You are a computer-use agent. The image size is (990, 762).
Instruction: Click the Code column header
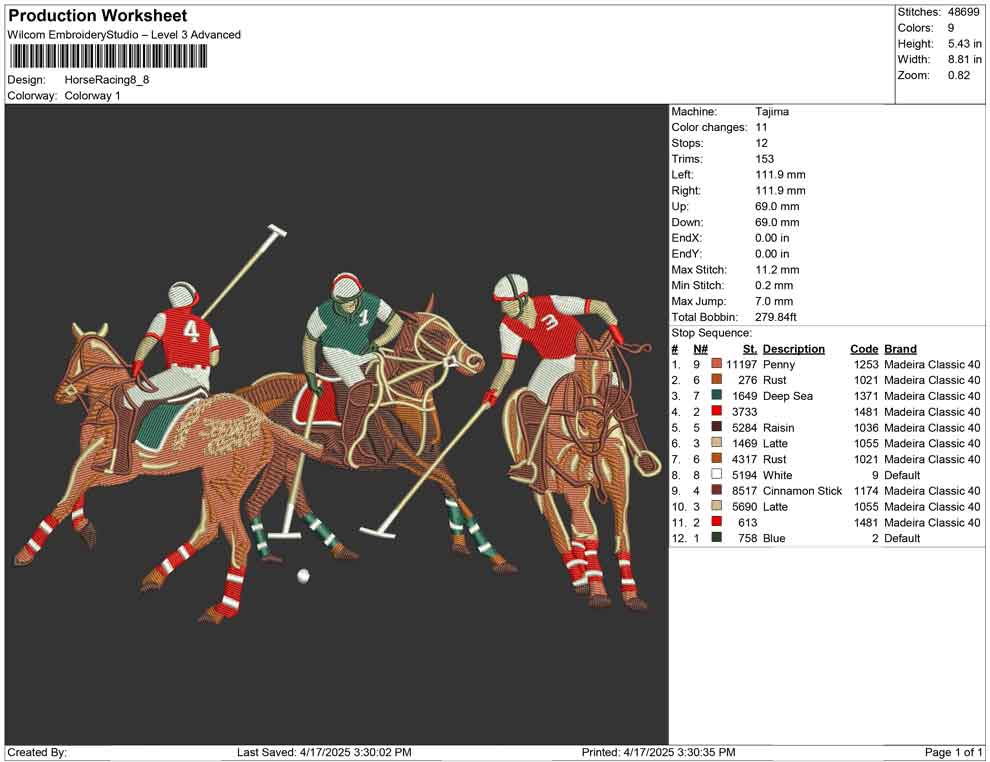(x=863, y=348)
